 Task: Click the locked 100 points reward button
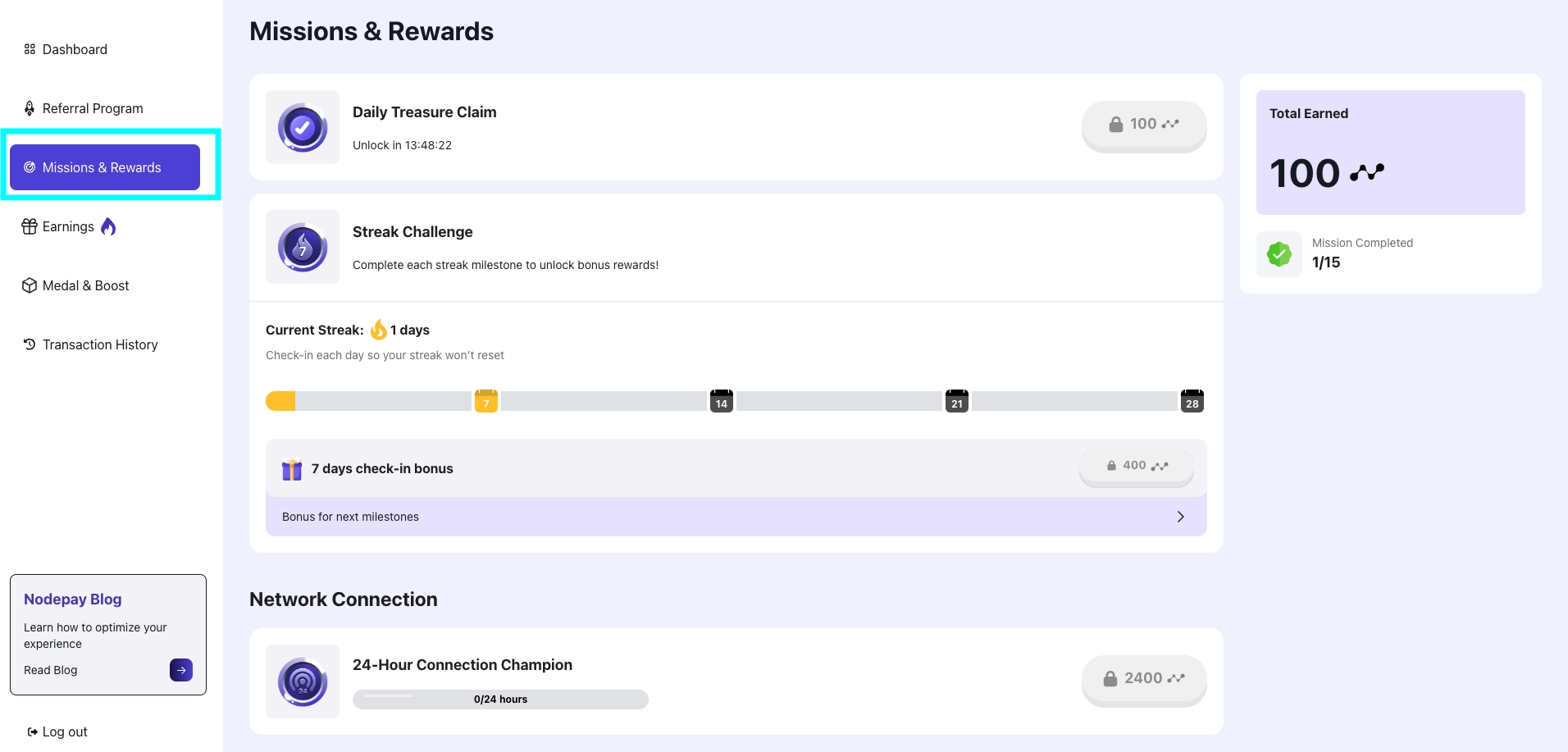(1143, 125)
